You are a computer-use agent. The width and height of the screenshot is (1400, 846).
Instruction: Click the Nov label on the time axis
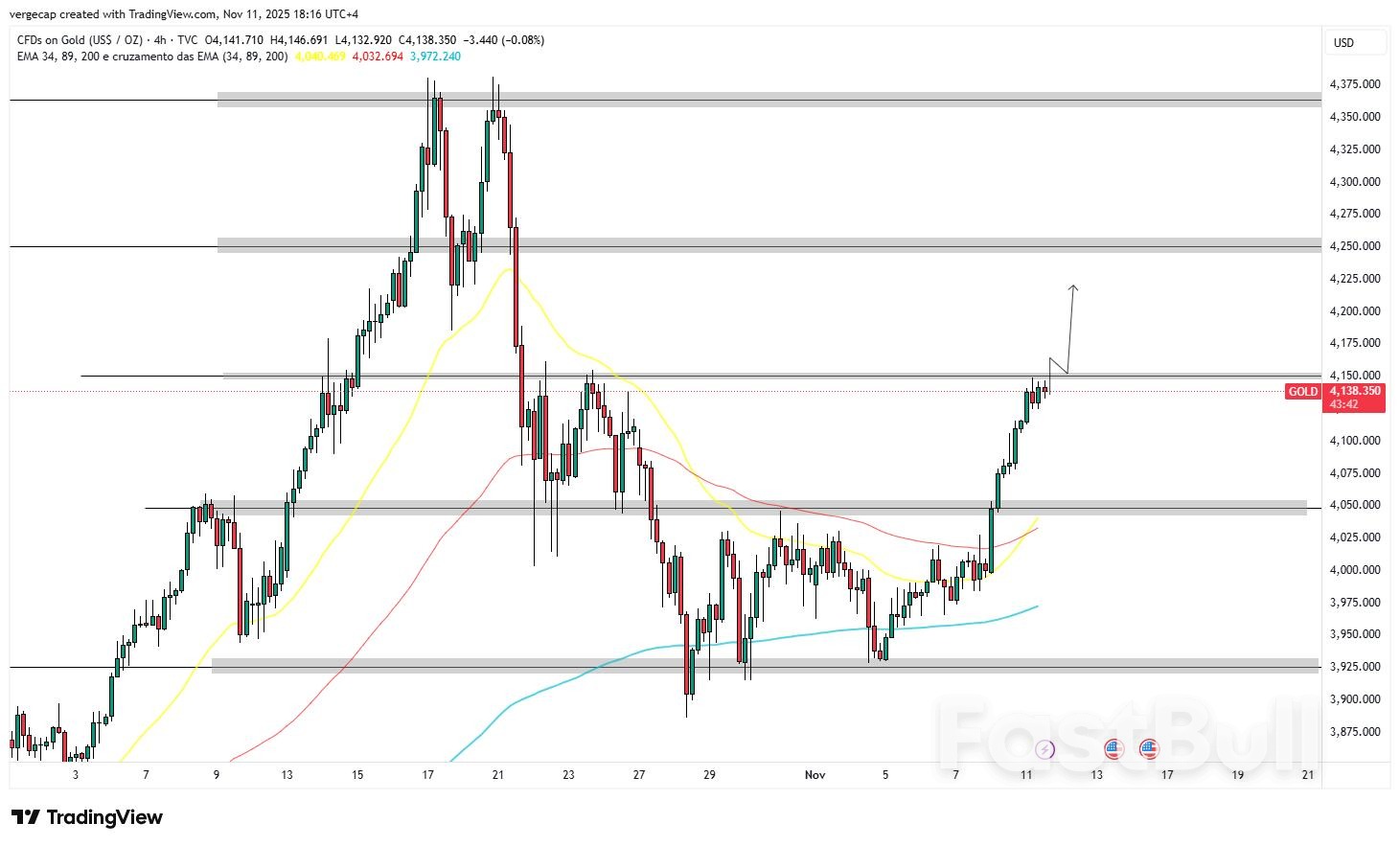pos(815,774)
